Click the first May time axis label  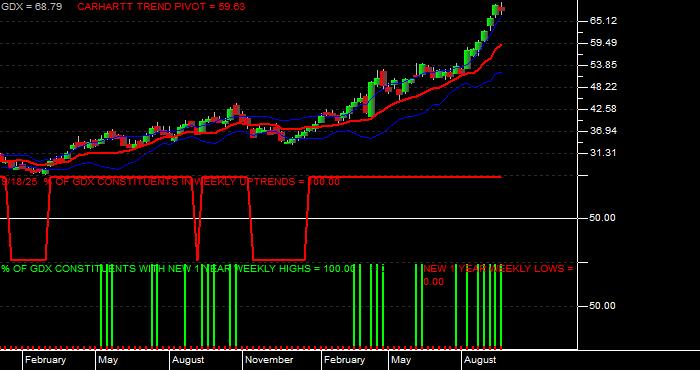pyautogui.click(x=108, y=360)
